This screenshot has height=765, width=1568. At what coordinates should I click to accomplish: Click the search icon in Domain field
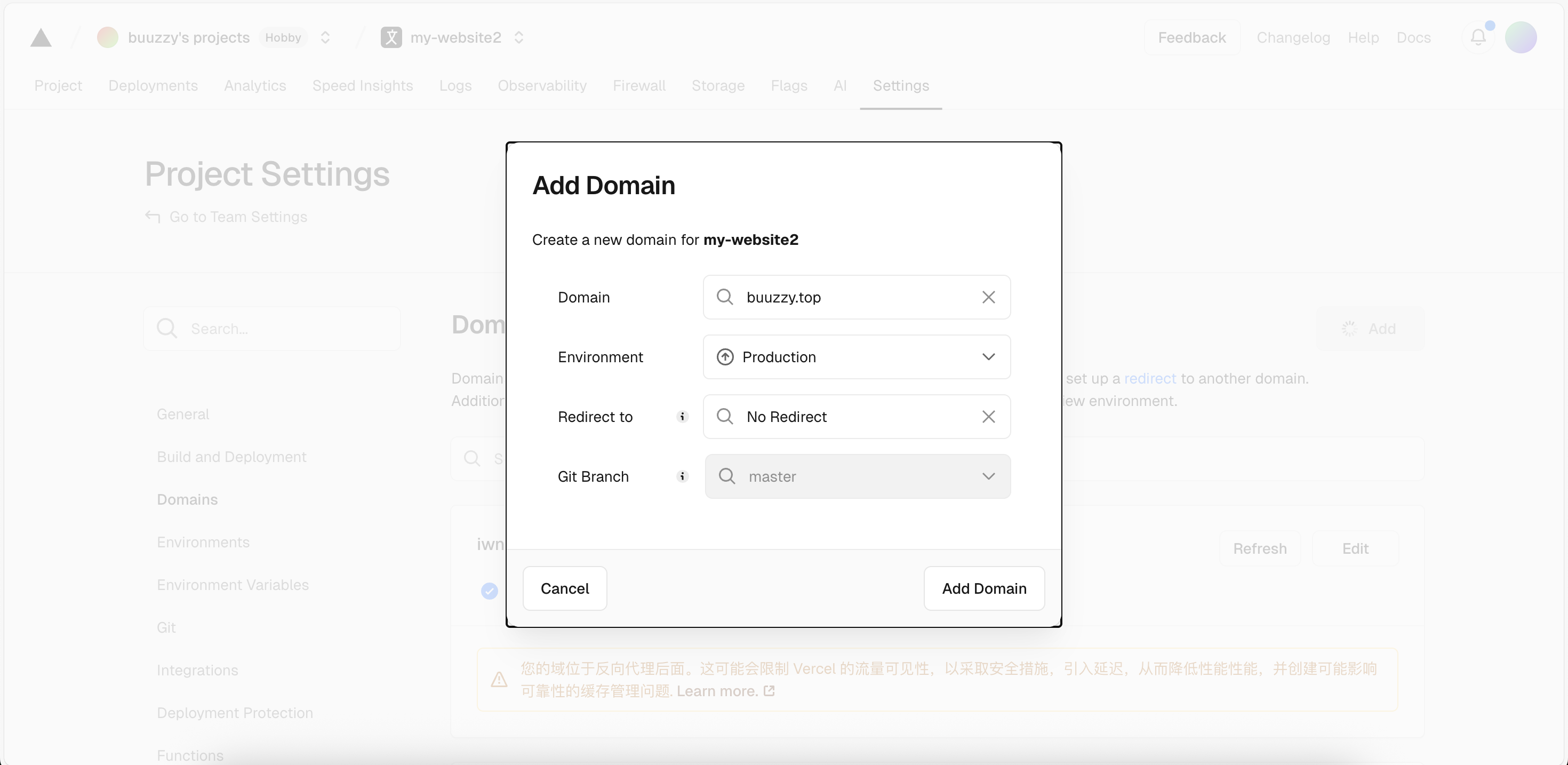(725, 297)
